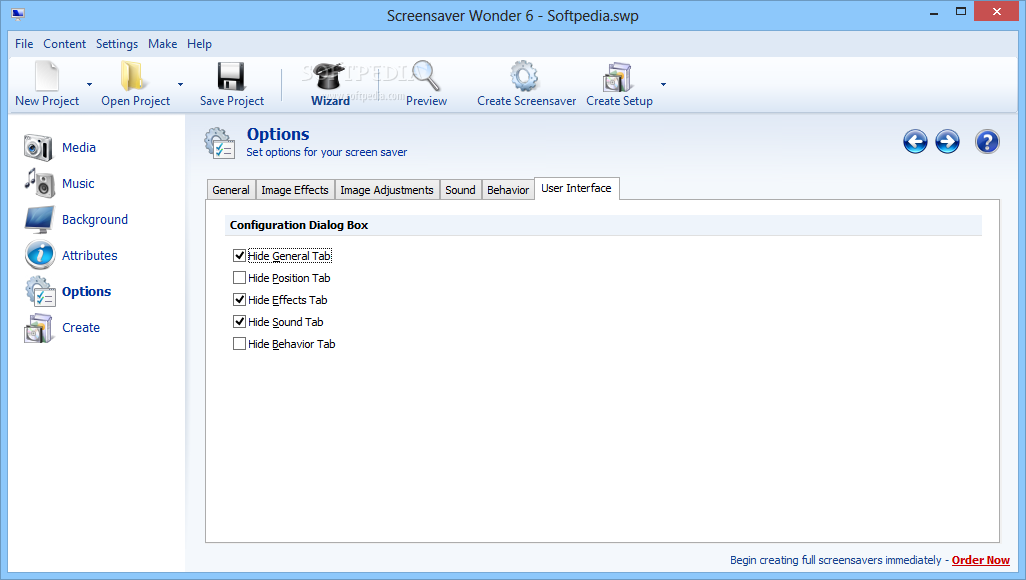Image resolution: width=1026 pixels, height=580 pixels.
Task: Open the Attributes info icon in sidebar
Action: tap(40, 255)
